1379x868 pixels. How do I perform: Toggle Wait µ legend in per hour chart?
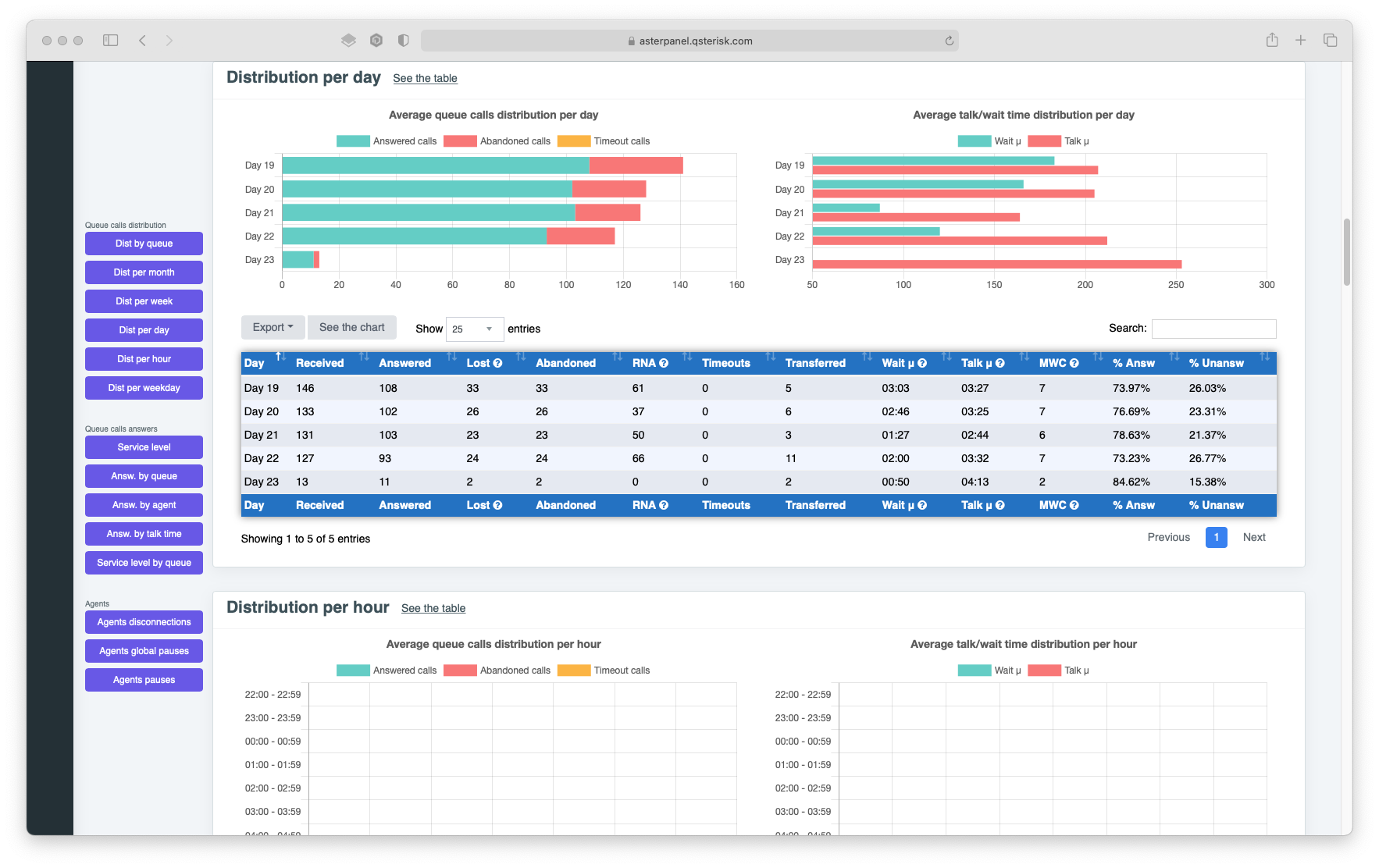tap(989, 671)
